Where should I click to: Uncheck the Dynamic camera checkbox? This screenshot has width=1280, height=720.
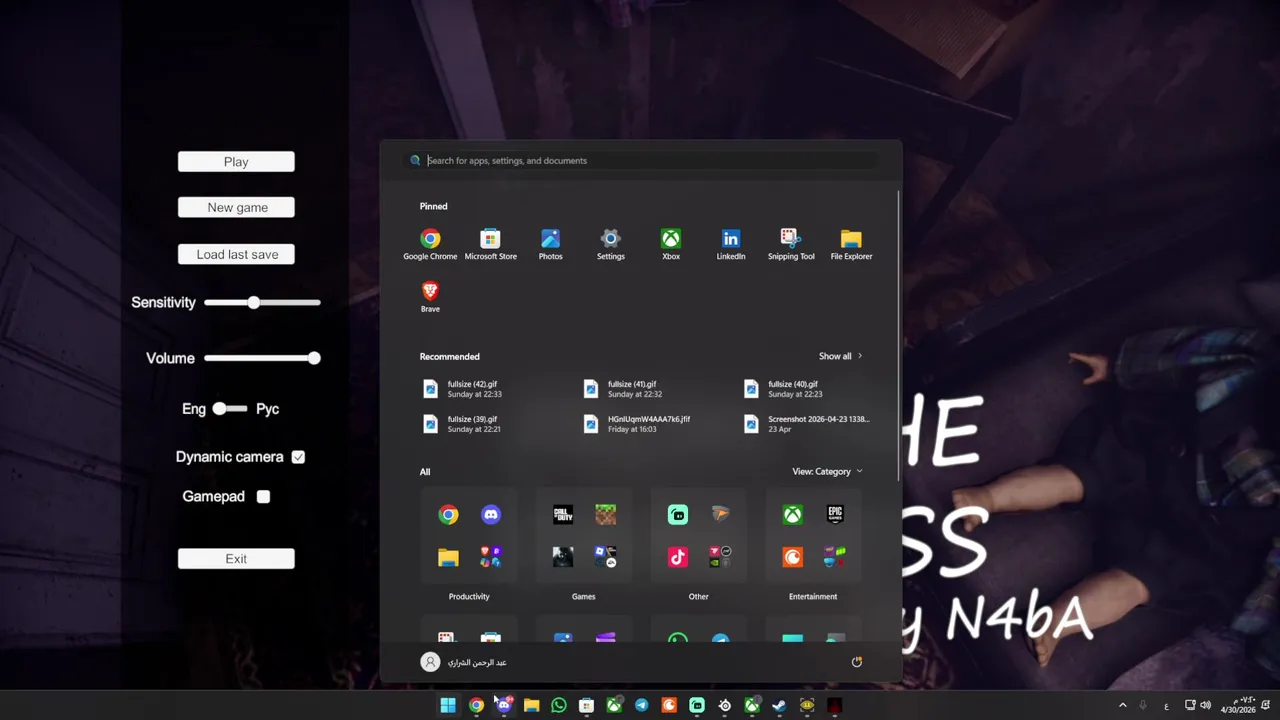[x=298, y=457]
